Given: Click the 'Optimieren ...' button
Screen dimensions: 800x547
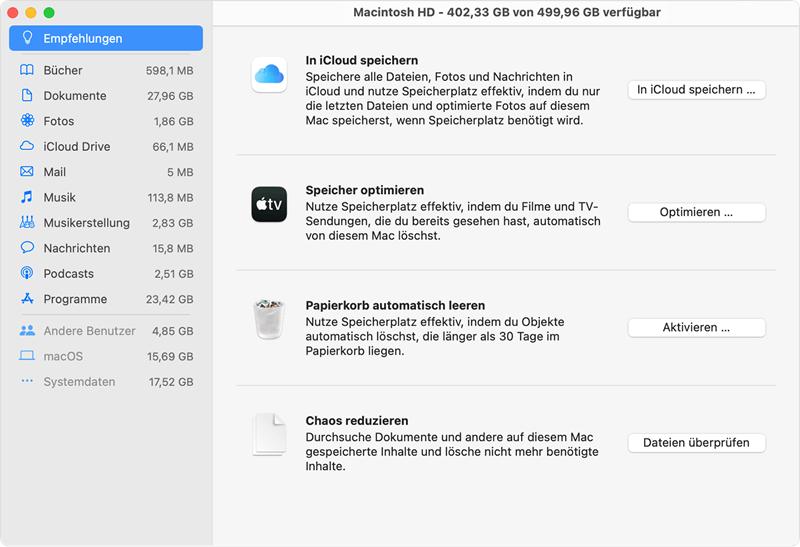Looking at the screenshot, I should [696, 212].
